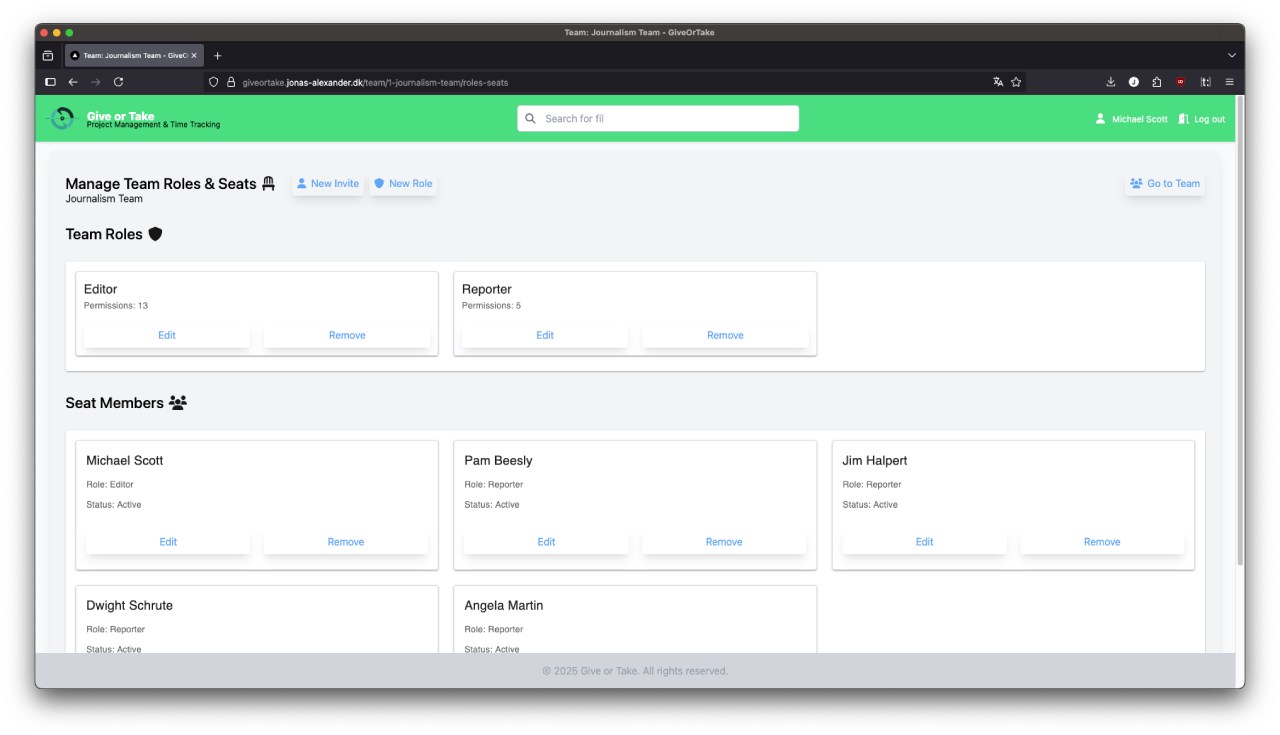Click the Give or Take logo icon
The image size is (1280, 735).
pos(61,119)
